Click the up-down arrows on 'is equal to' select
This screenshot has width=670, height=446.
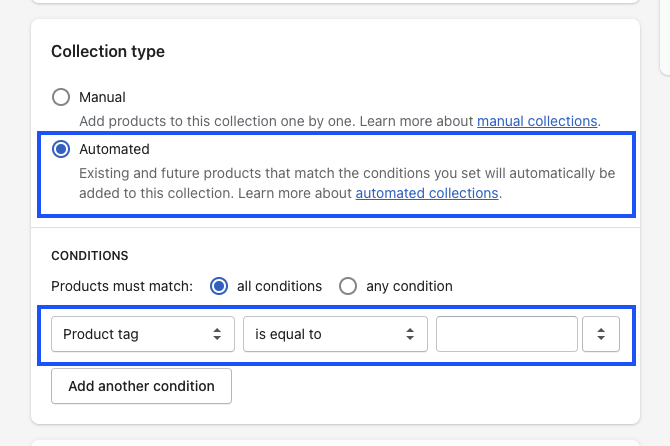410,334
